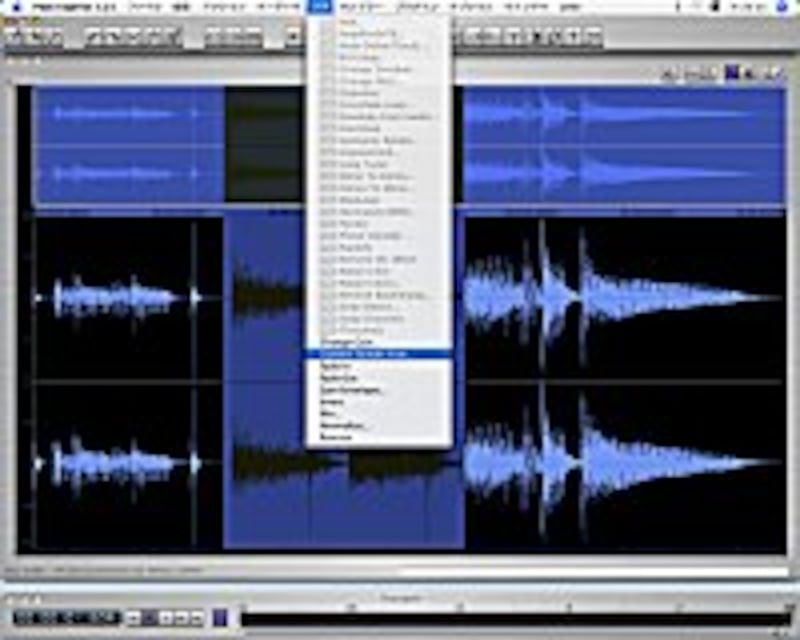Close the open DSP menu title
This screenshot has height=640, width=800.
pyautogui.click(x=320, y=7)
